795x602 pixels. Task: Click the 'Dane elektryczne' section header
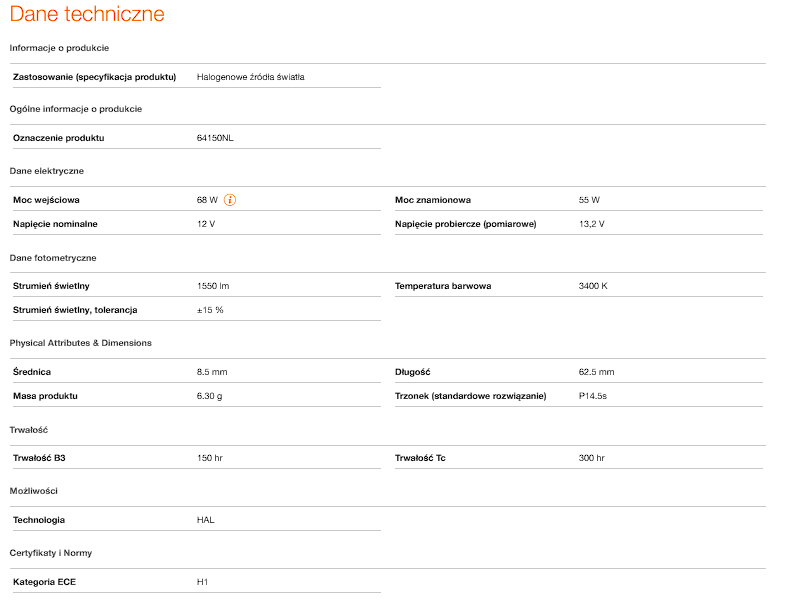click(47, 171)
